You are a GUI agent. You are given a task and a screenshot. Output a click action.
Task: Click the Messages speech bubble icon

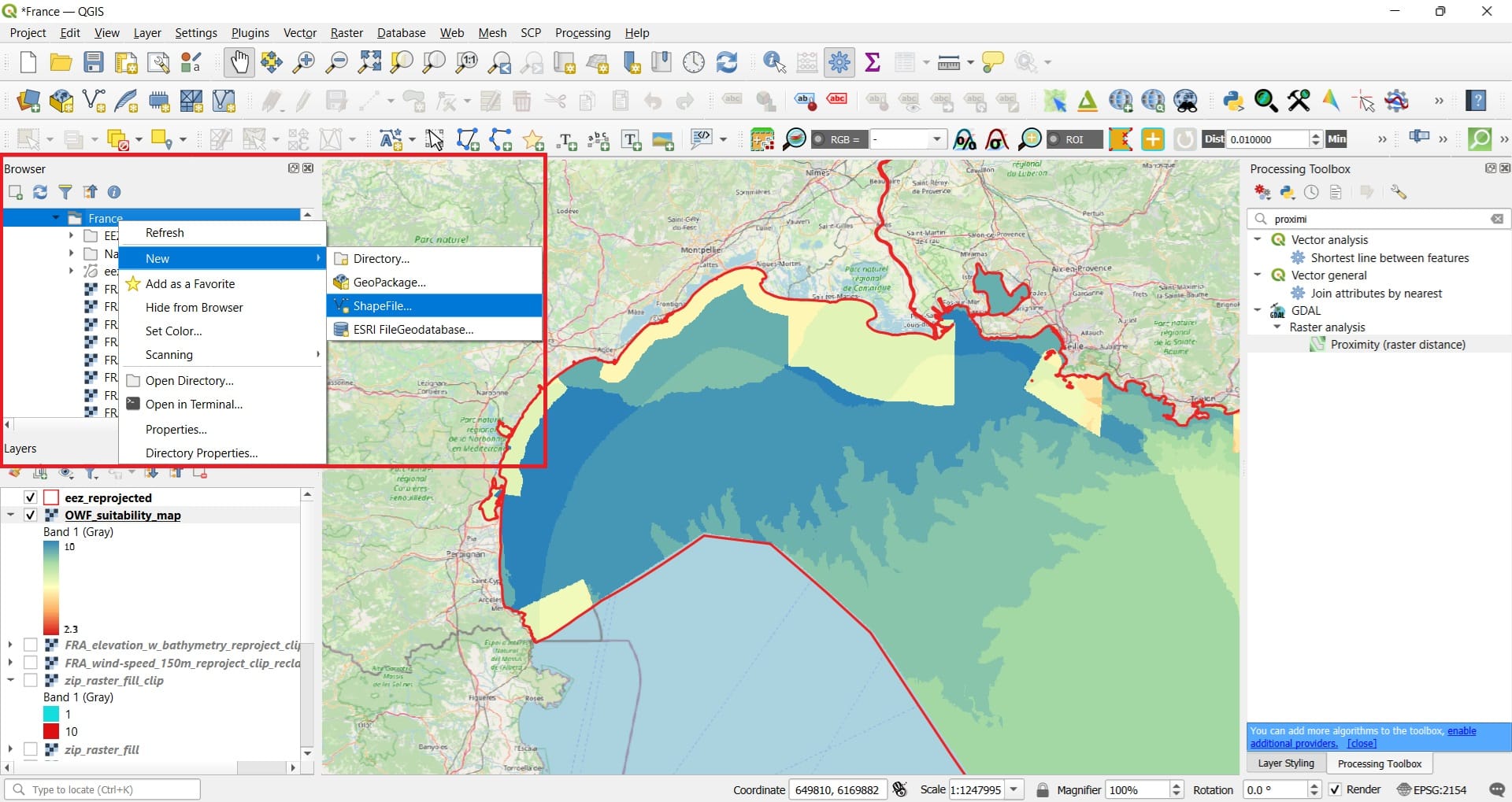(1497, 789)
